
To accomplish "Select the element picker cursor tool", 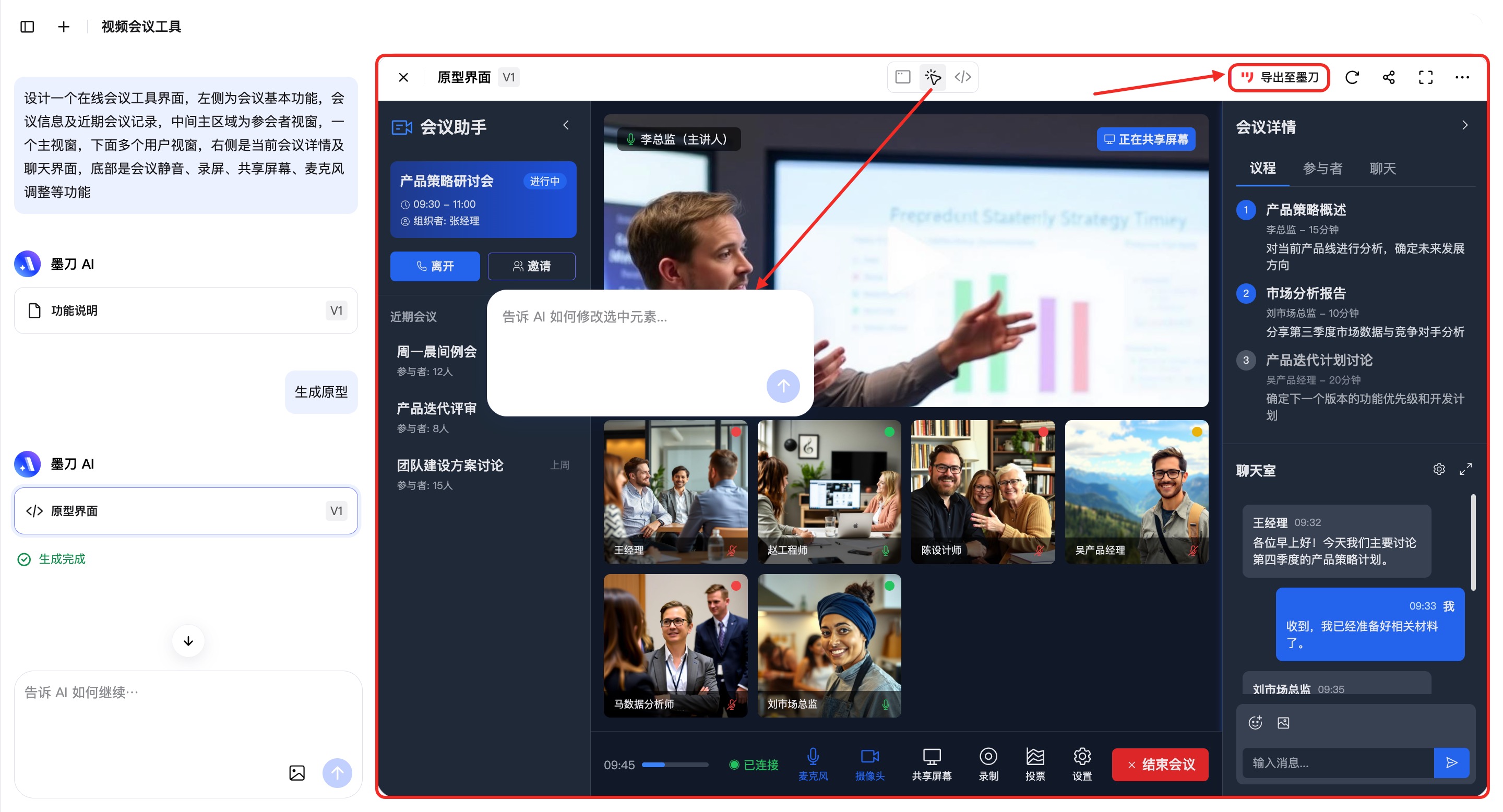I will click(933, 77).
